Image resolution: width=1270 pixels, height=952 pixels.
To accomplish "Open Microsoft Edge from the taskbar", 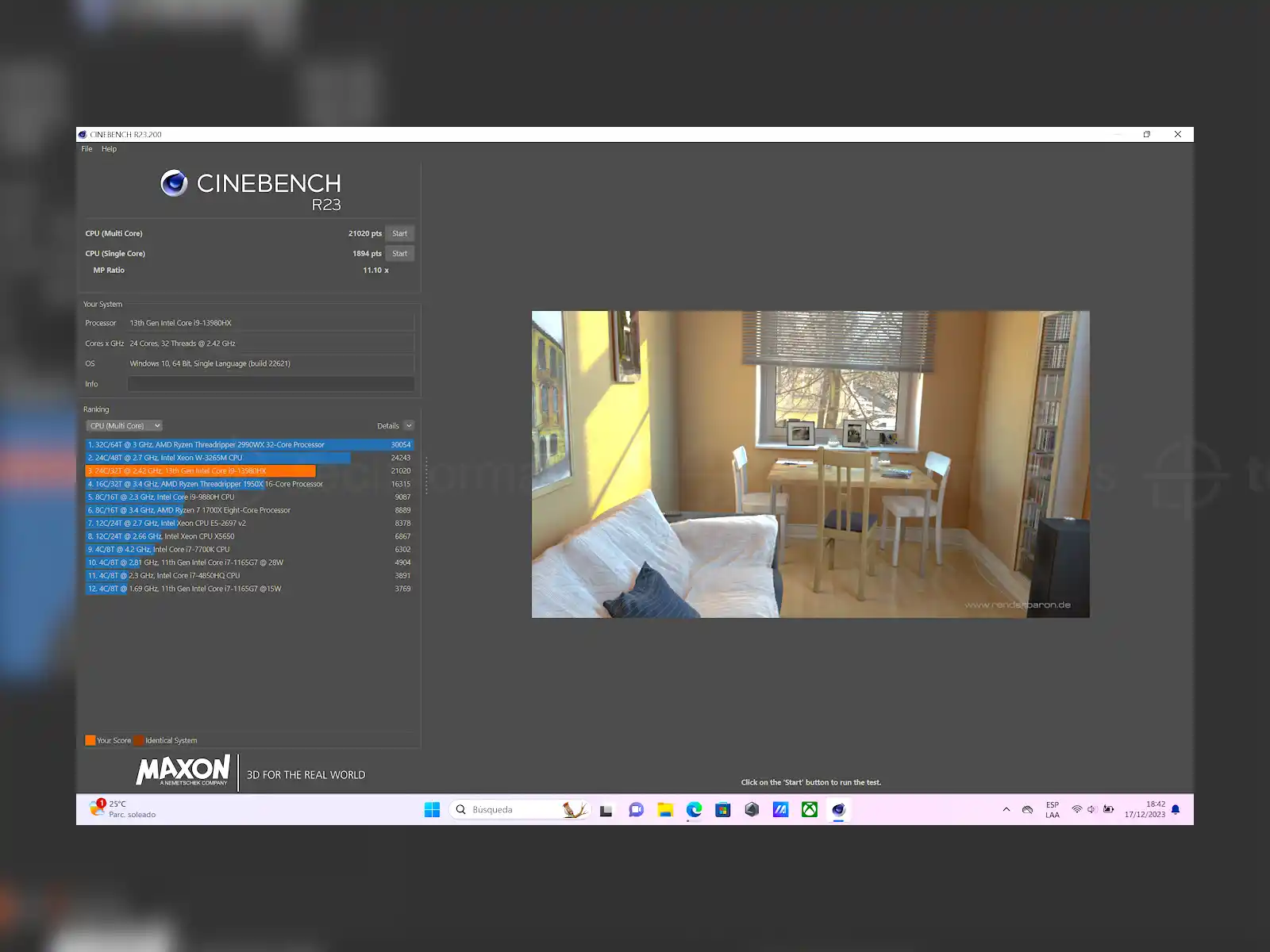I will [x=694, y=809].
